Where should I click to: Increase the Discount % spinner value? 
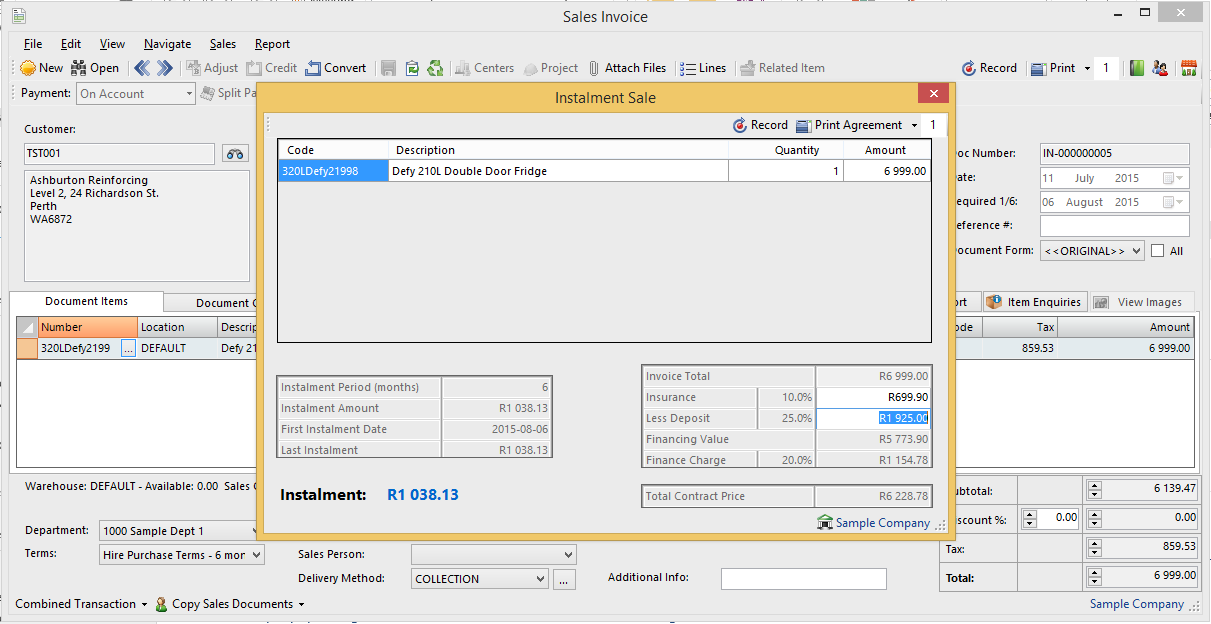pos(1029,515)
